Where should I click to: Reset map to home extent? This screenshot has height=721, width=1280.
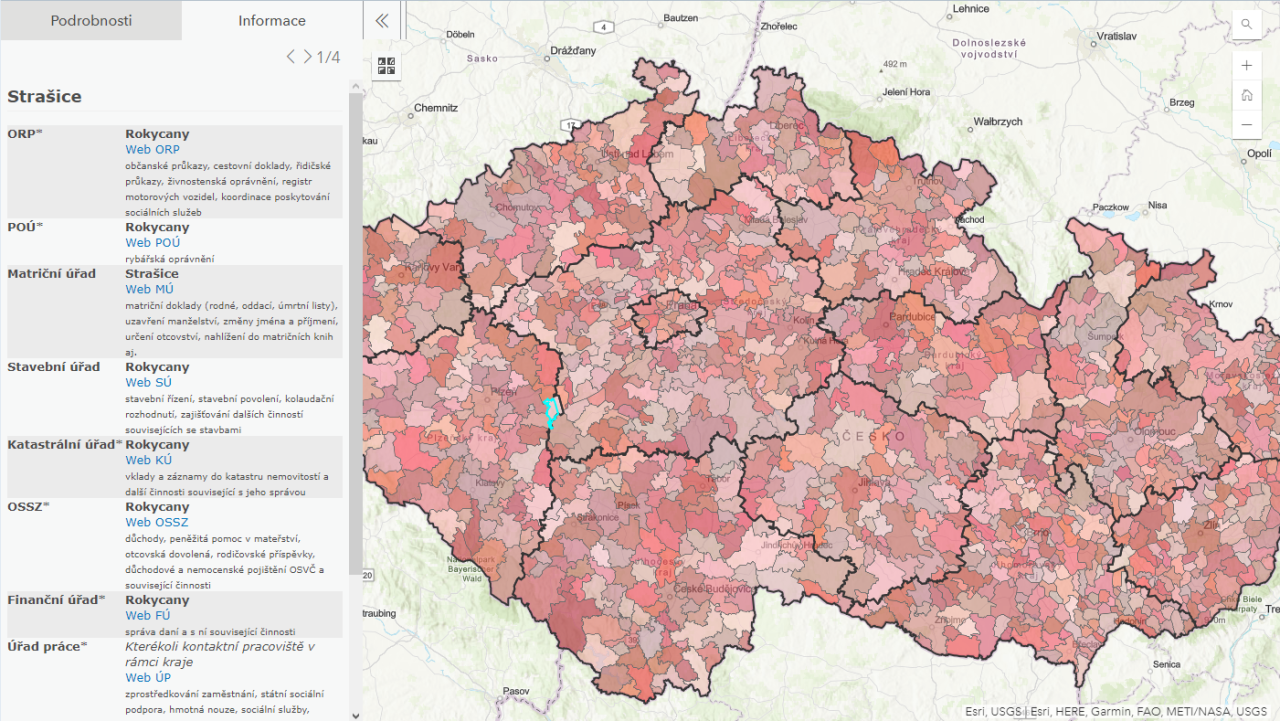[x=1246, y=96]
